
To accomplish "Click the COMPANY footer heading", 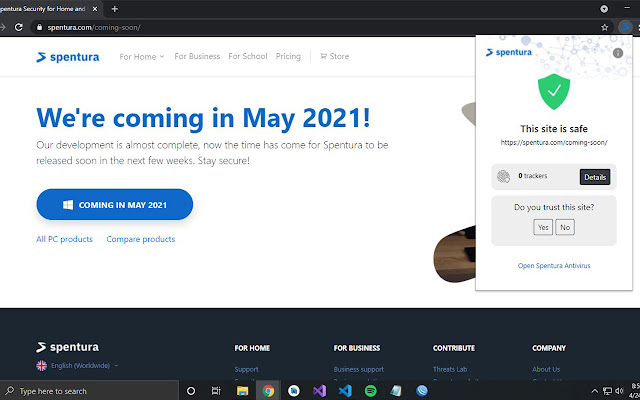I will [549, 348].
